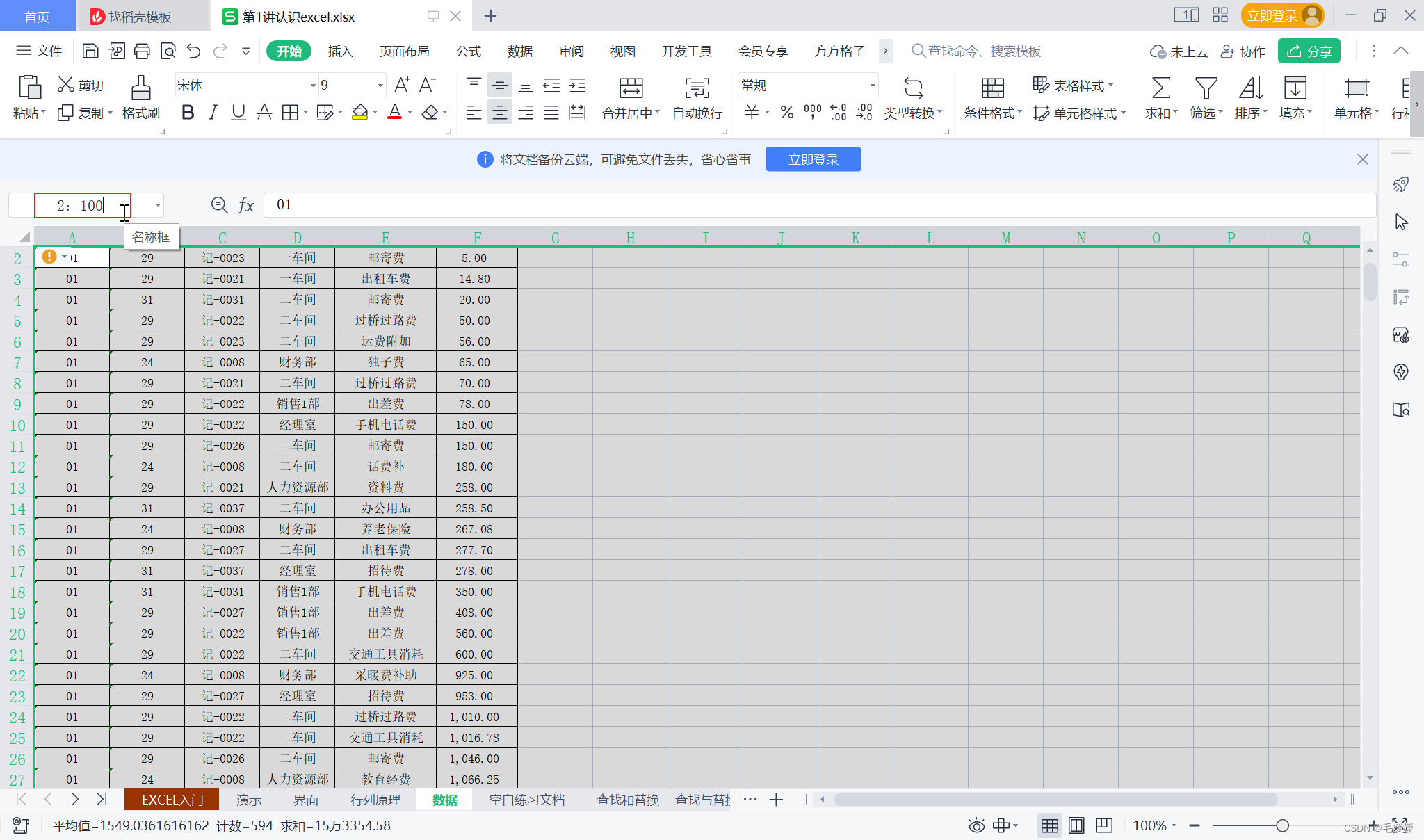This screenshot has width=1424, height=840.
Task: Apply the red font color button
Action: (x=394, y=112)
